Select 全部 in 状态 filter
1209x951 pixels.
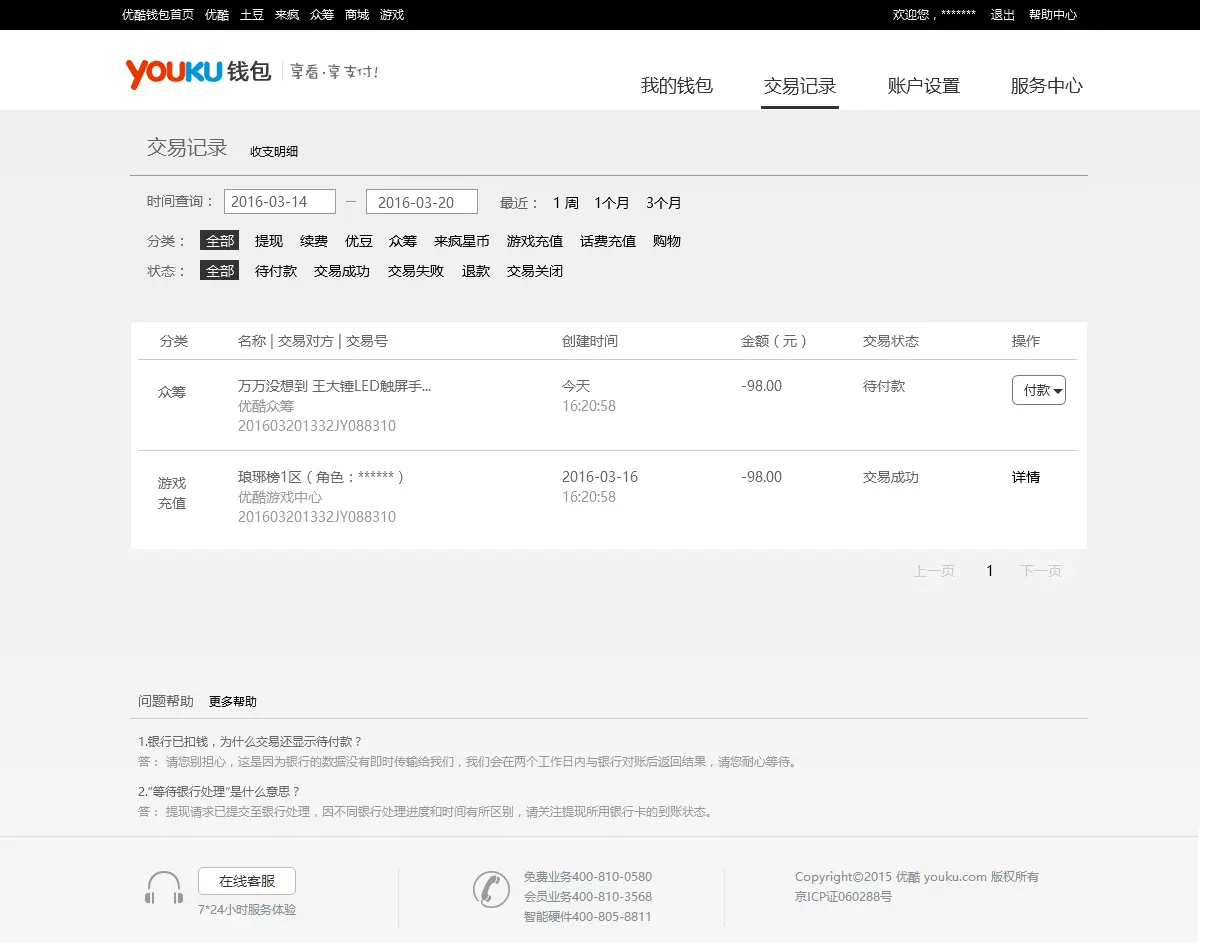coord(220,271)
